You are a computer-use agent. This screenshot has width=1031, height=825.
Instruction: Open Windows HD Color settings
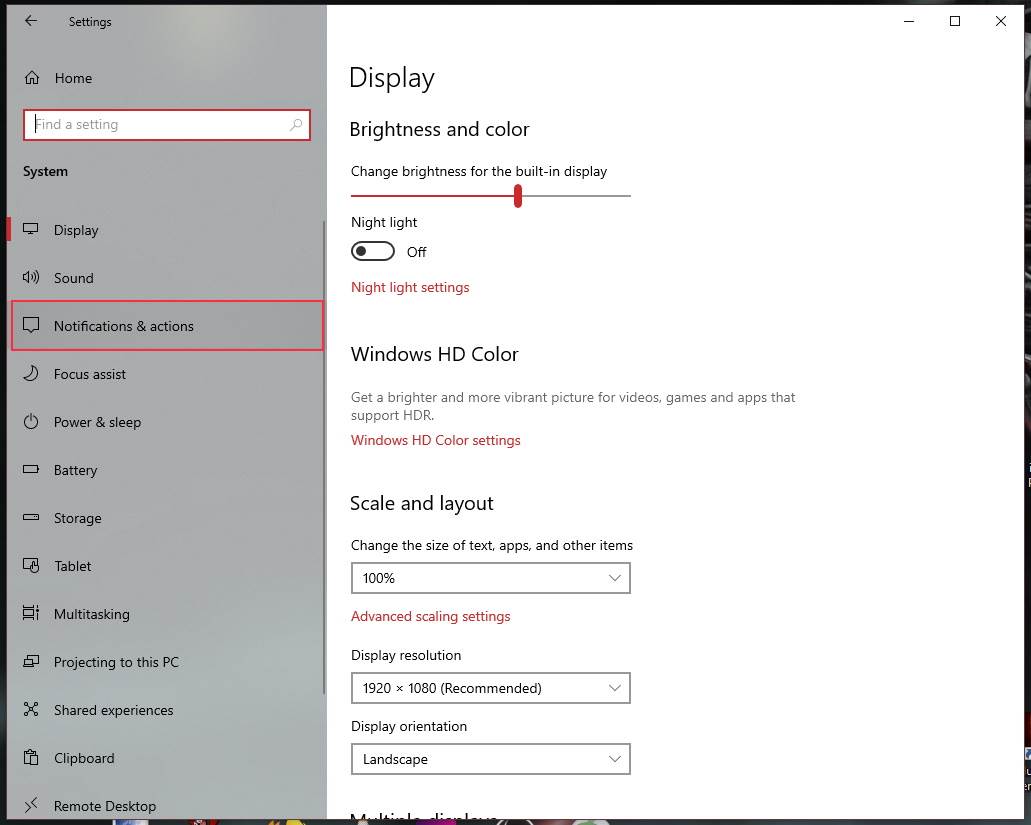tap(435, 440)
